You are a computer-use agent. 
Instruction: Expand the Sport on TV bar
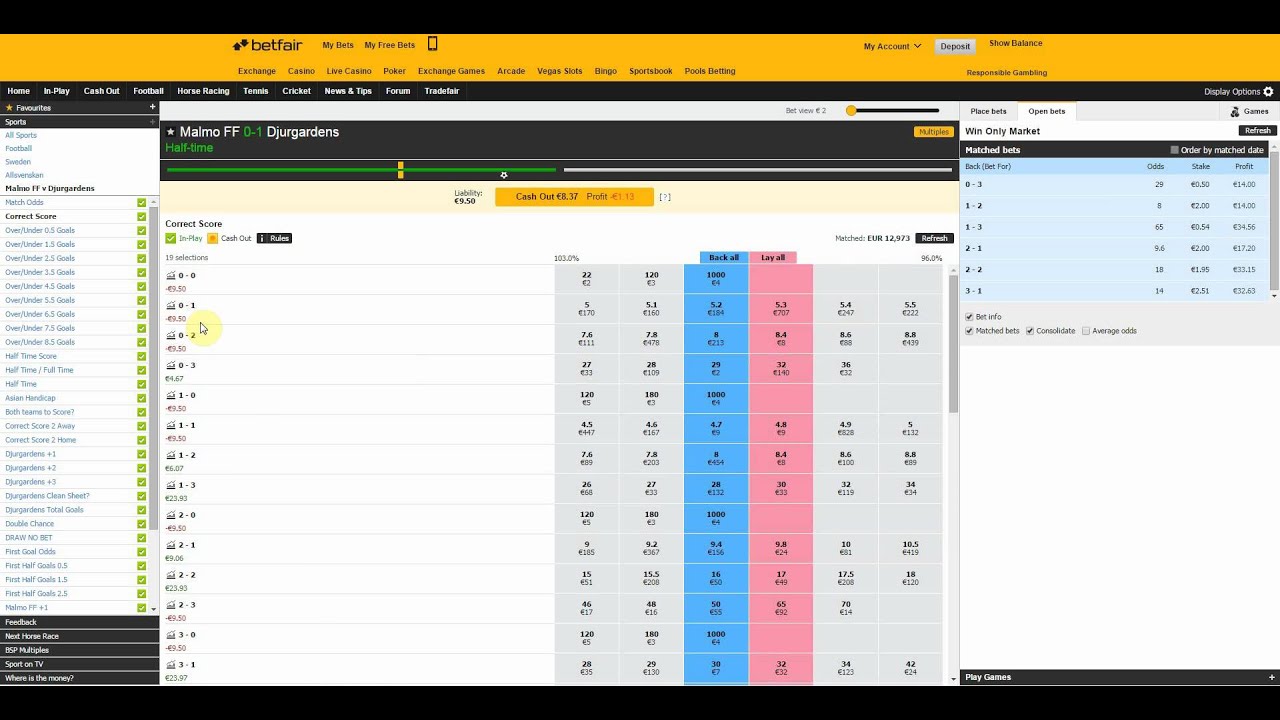pos(79,664)
